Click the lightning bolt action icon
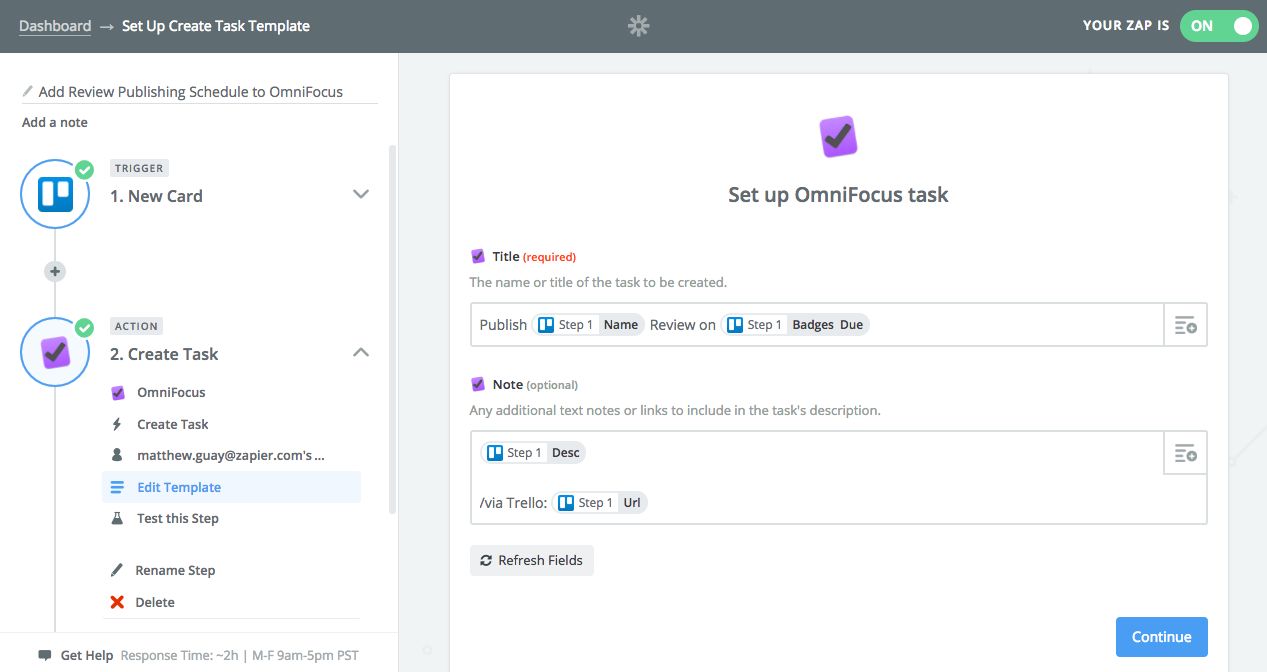 click(x=117, y=424)
